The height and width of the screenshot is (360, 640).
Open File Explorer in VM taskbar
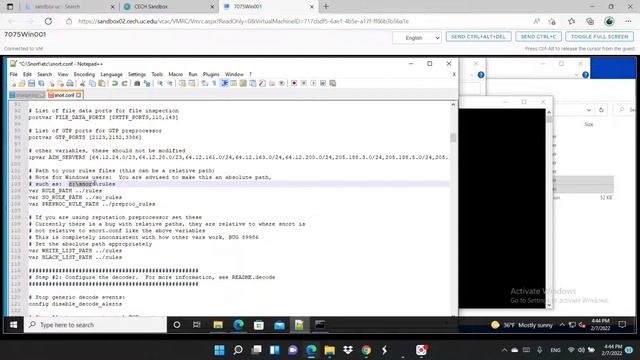pyautogui.click(x=218, y=325)
